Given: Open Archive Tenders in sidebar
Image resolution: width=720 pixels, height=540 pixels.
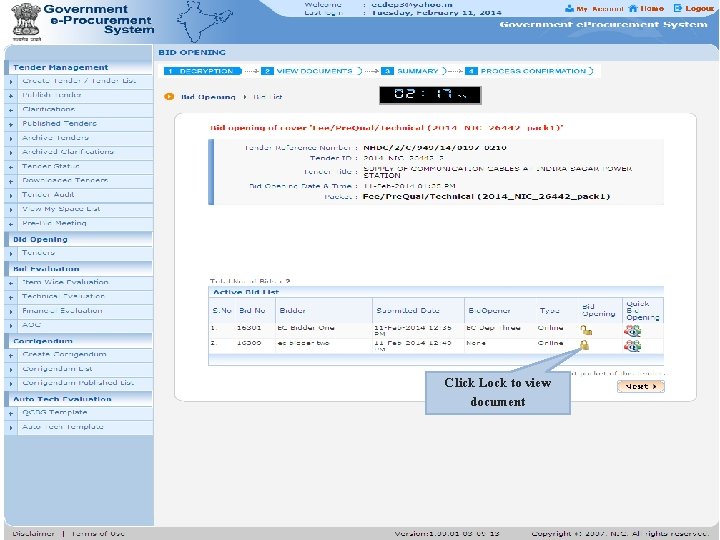Looking at the screenshot, I should (55, 138).
